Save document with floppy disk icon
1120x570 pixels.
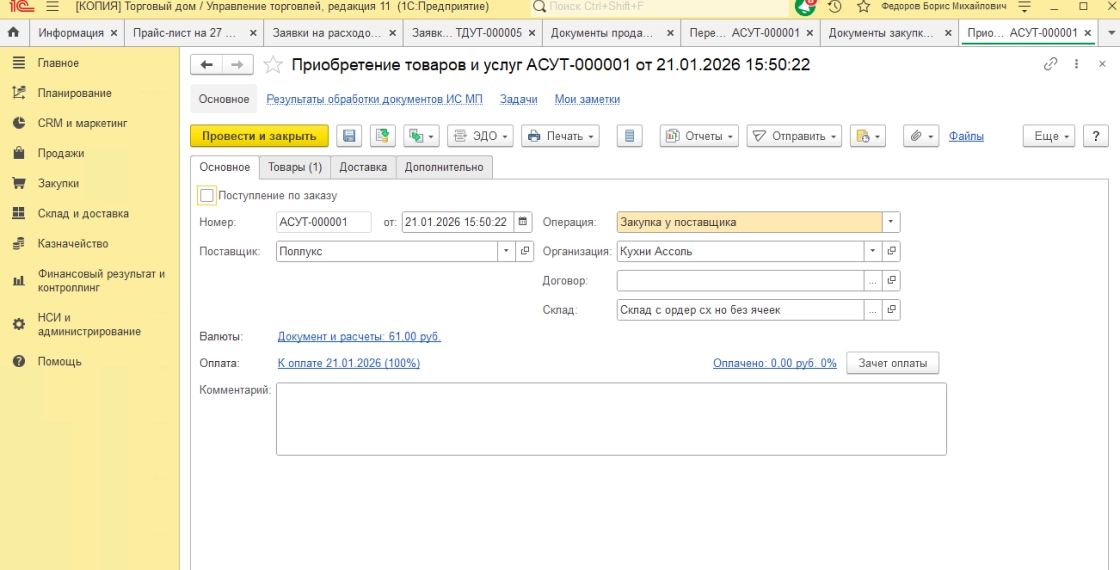(x=350, y=136)
